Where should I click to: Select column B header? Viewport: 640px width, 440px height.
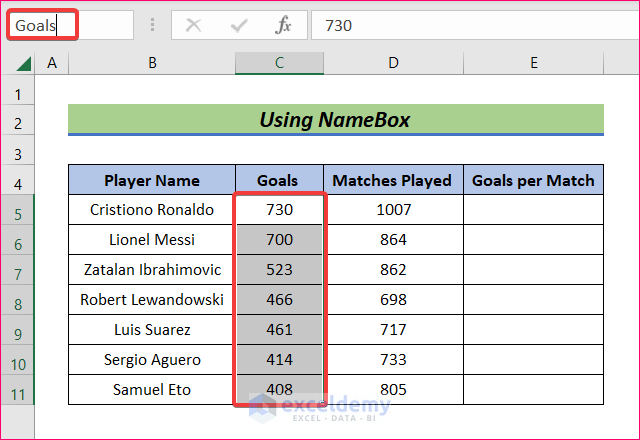pyautogui.click(x=152, y=63)
